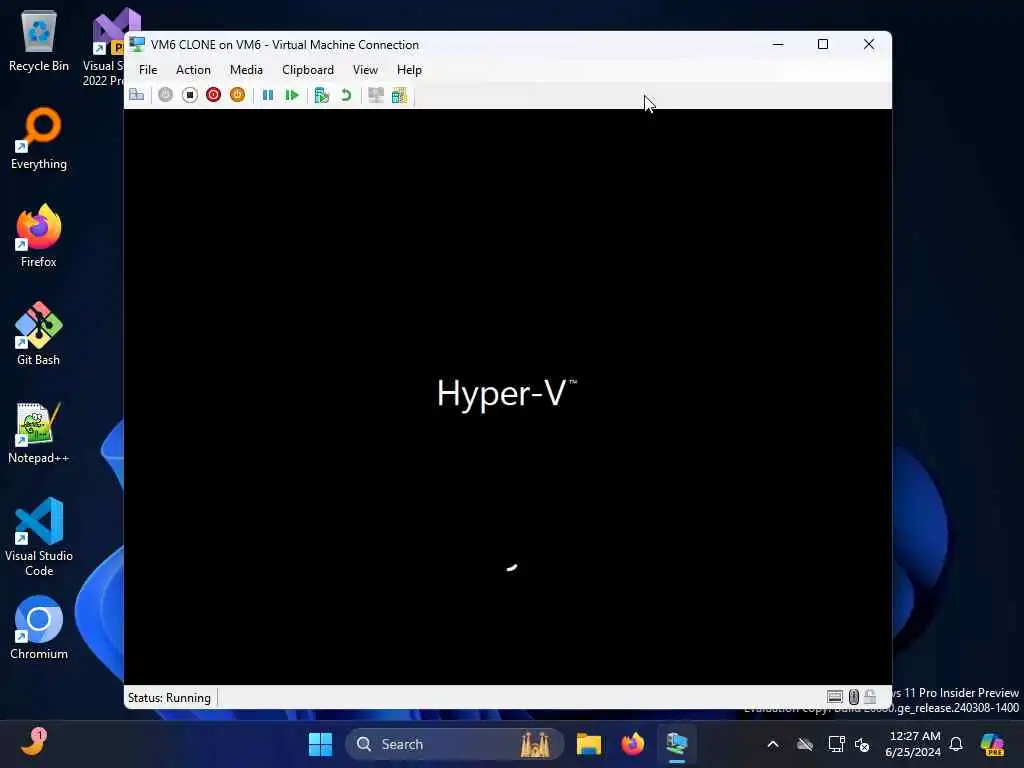Shut down the VM using the red icon
The height and width of the screenshot is (768, 1024).
click(214, 95)
